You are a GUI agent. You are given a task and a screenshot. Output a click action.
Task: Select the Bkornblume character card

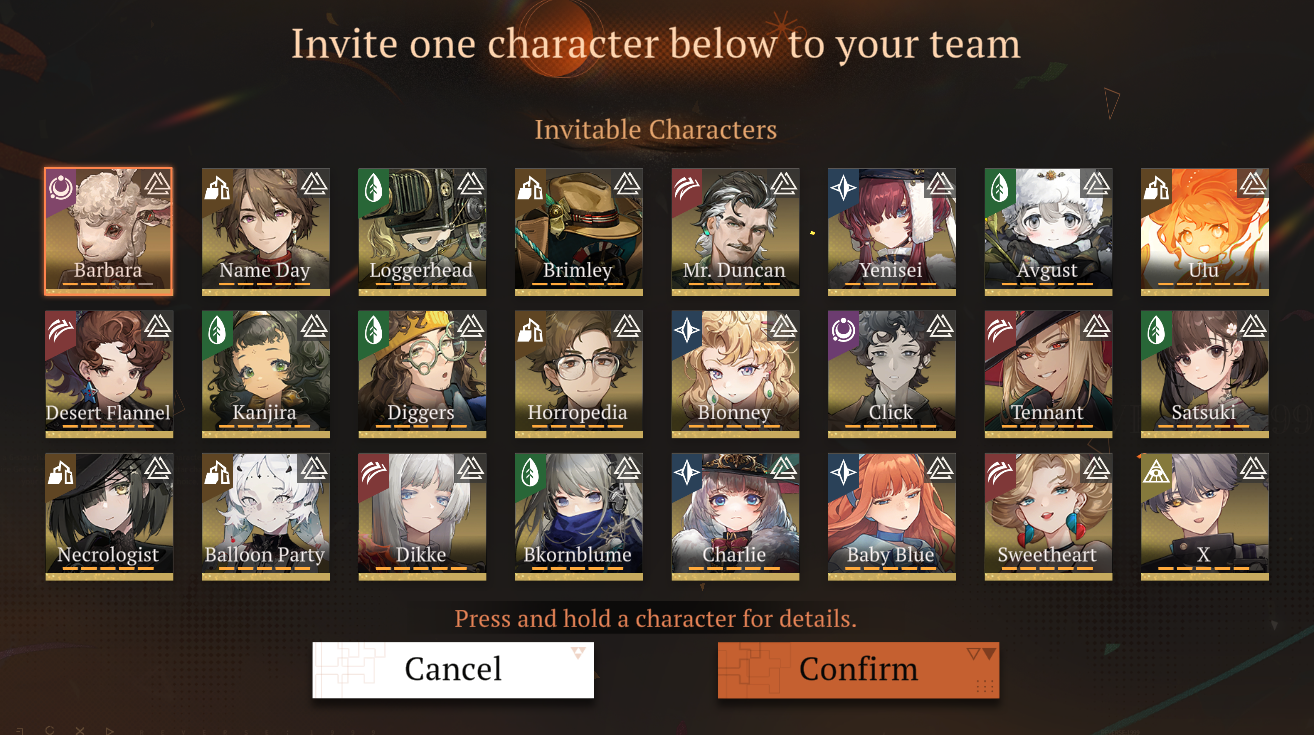pos(578,517)
